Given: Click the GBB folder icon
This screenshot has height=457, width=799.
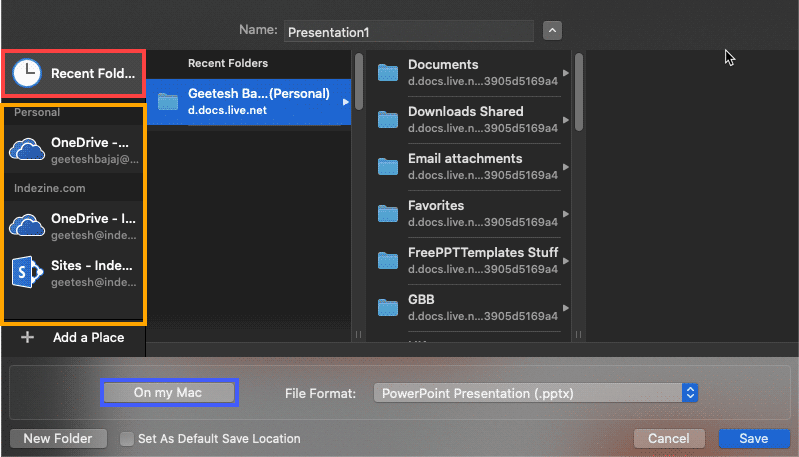Looking at the screenshot, I should click(x=387, y=307).
